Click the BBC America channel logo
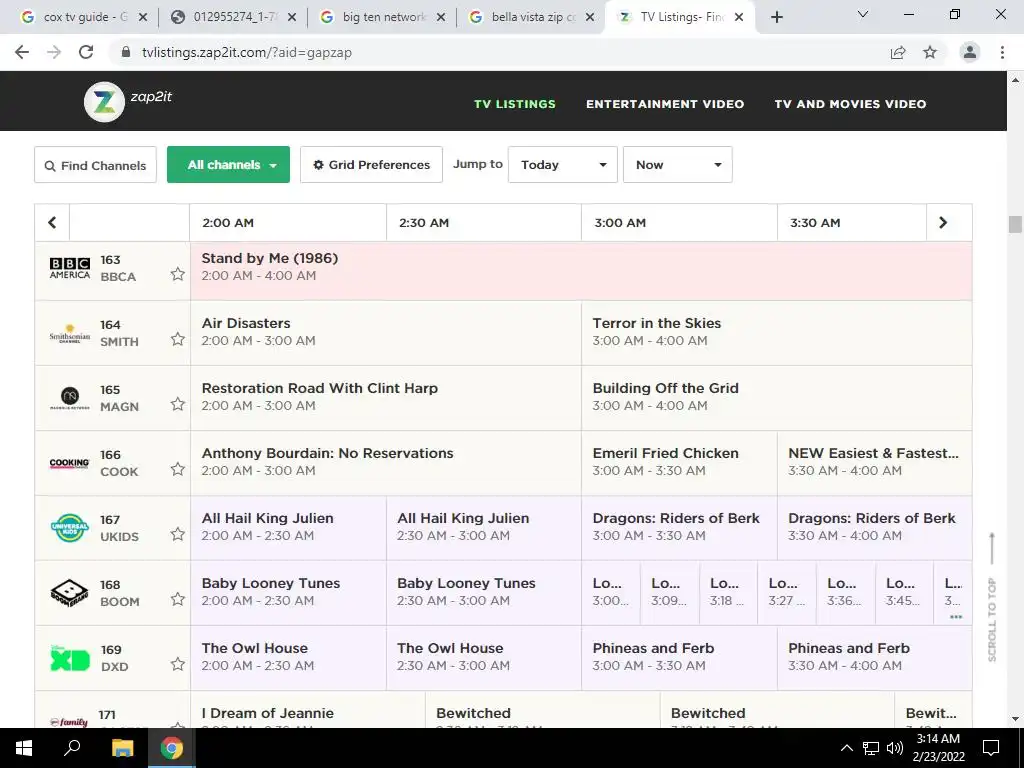1024x768 pixels. point(70,268)
